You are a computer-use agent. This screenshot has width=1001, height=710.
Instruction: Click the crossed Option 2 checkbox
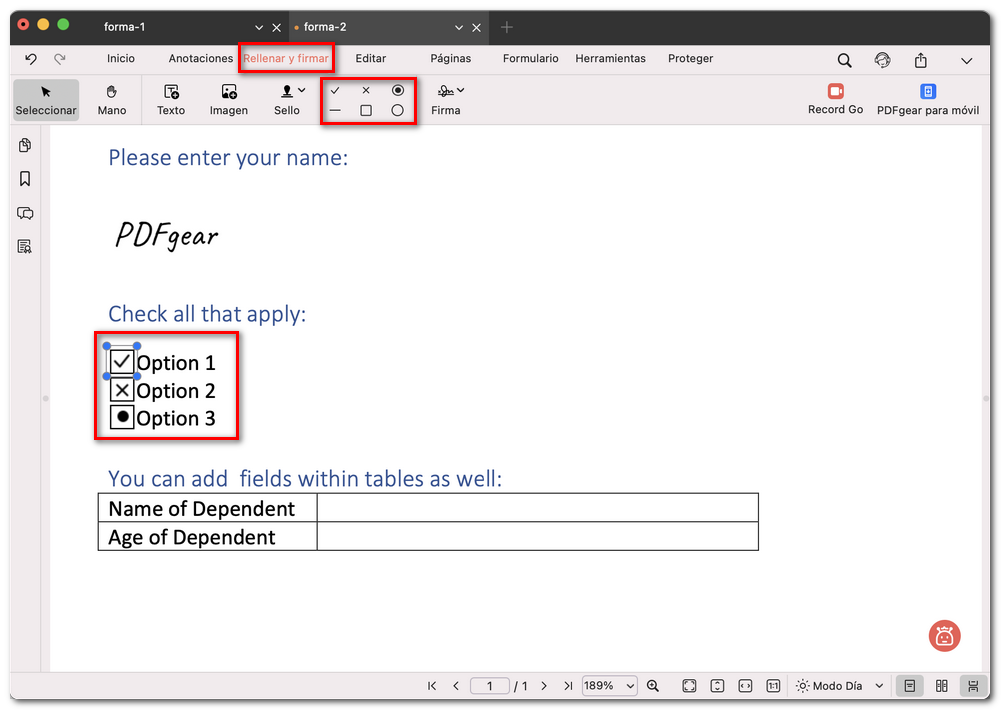tap(122, 390)
